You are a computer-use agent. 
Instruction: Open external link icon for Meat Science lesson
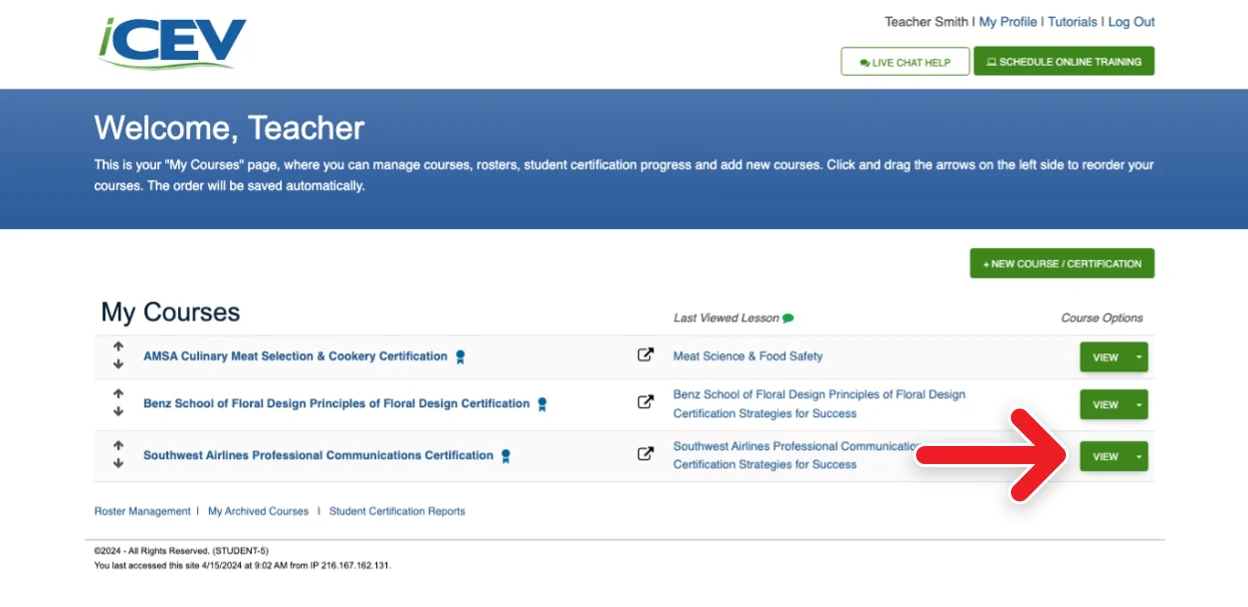646,355
